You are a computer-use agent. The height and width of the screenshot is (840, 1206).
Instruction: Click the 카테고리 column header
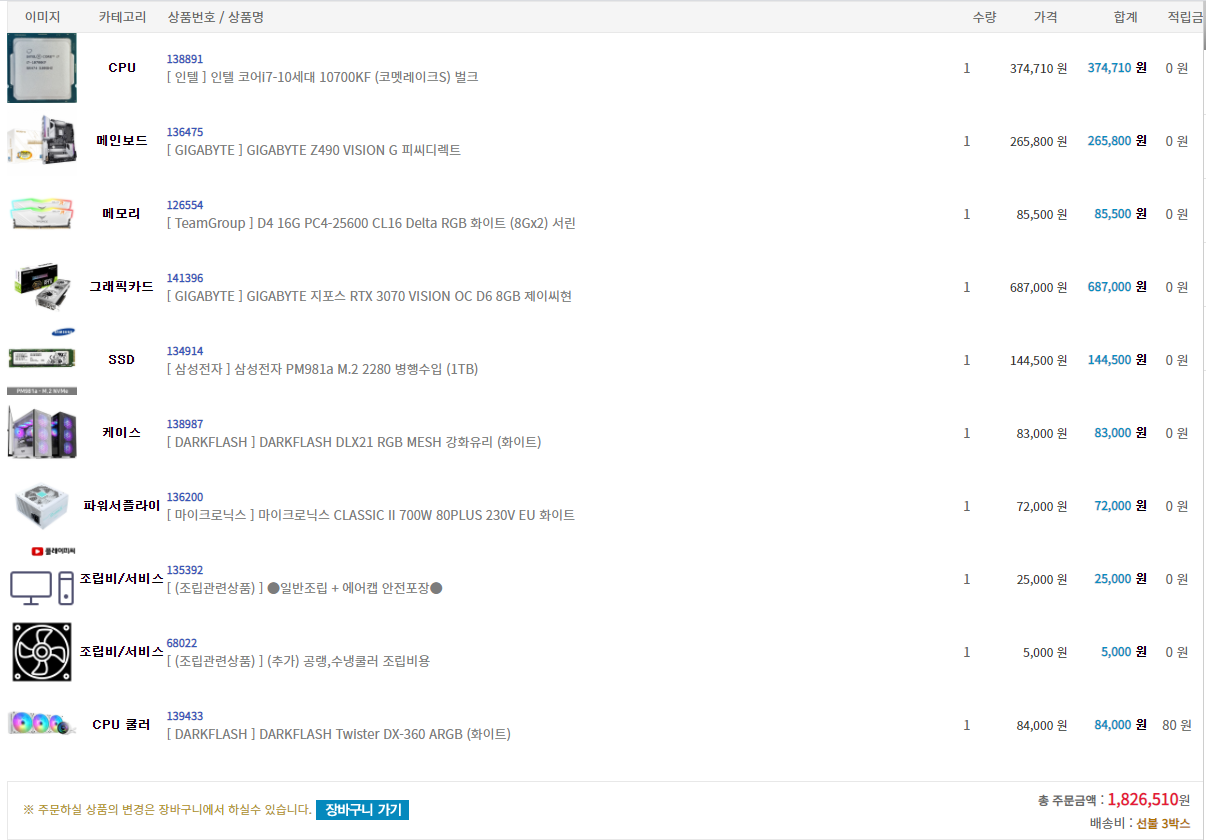coord(122,17)
